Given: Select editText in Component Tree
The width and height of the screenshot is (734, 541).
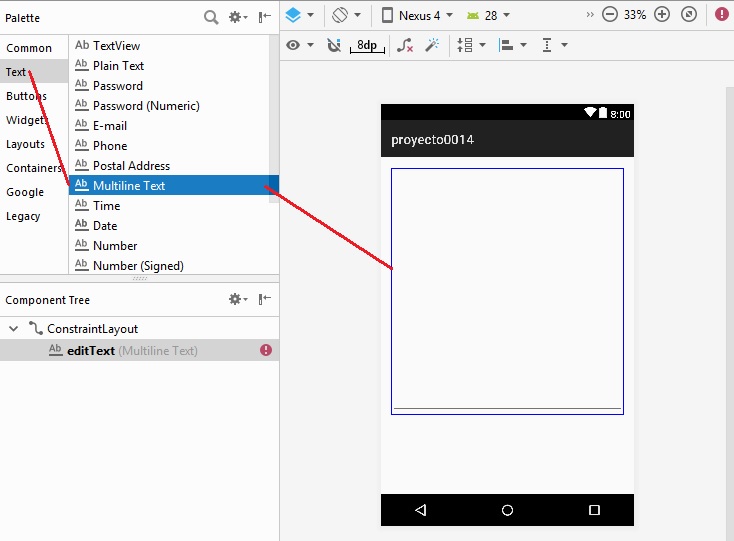Looking at the screenshot, I should coord(90,350).
